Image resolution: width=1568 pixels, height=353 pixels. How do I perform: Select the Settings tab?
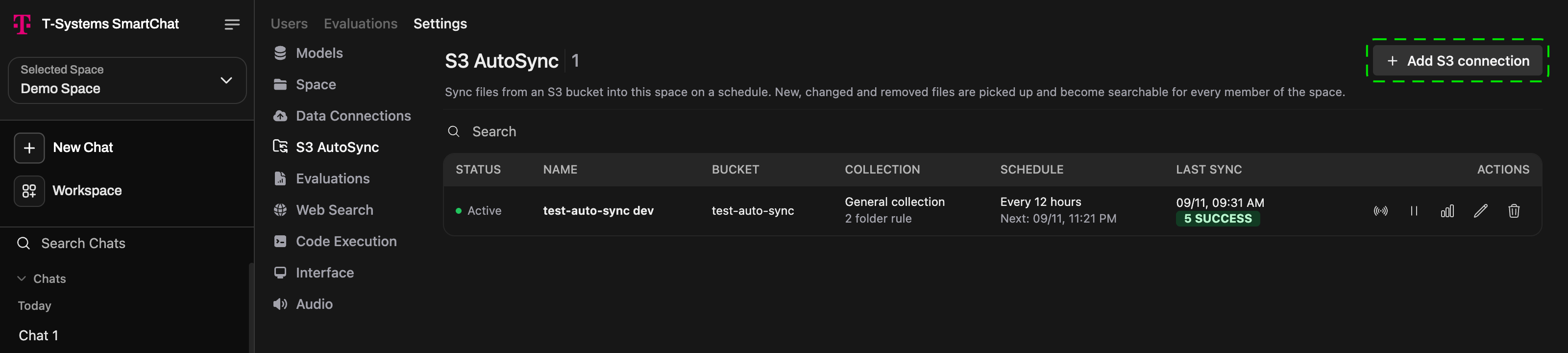pos(440,24)
